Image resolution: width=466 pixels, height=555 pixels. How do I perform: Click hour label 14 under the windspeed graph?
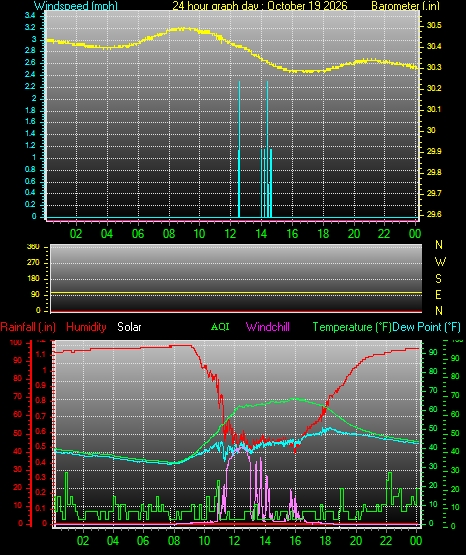[261, 234]
